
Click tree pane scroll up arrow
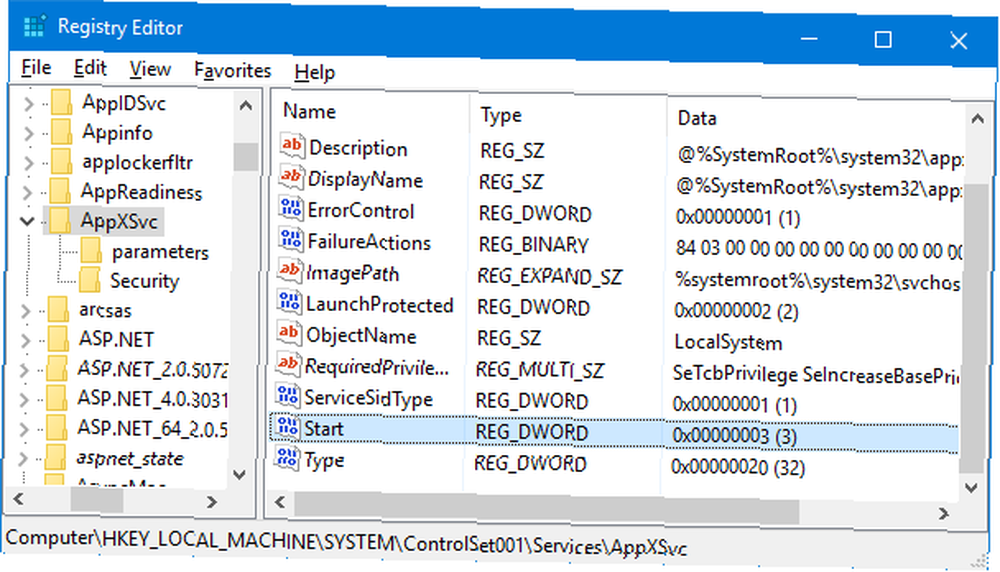(246, 105)
